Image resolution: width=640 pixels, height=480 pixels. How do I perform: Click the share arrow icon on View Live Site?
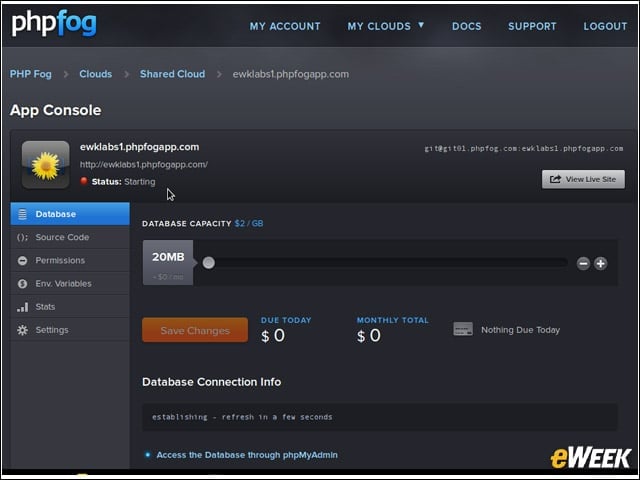tap(555, 179)
